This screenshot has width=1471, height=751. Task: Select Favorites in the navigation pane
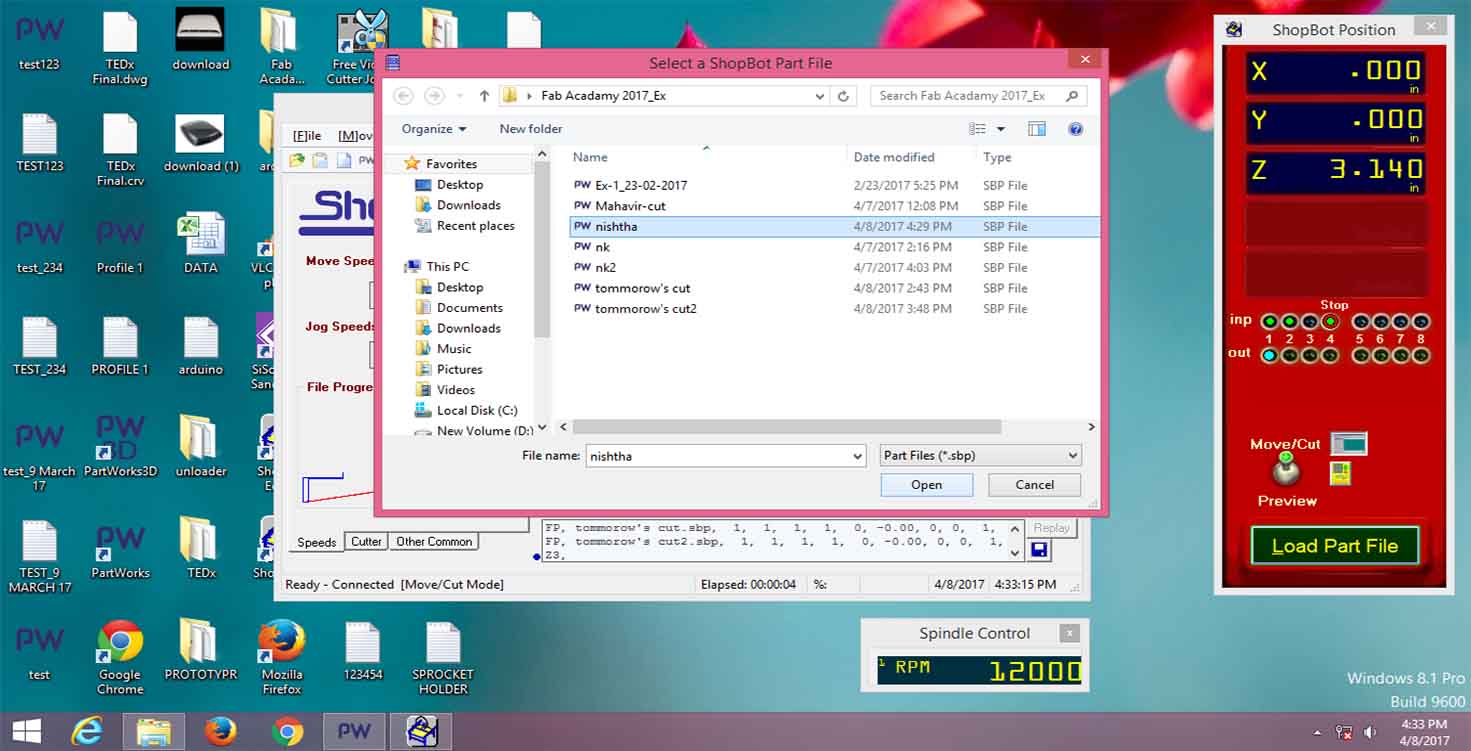[451, 164]
